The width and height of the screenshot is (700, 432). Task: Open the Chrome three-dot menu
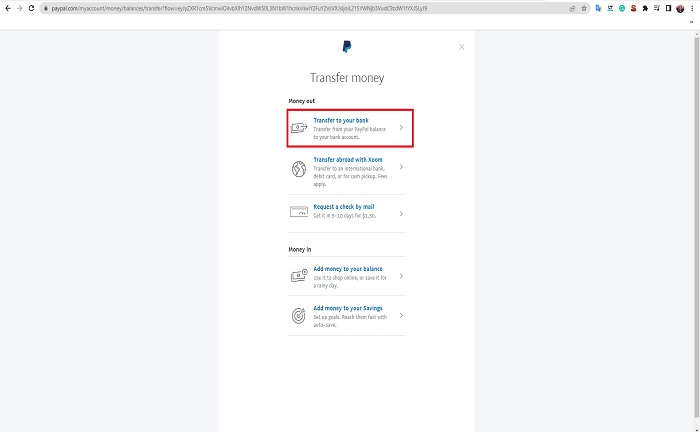[692, 8]
